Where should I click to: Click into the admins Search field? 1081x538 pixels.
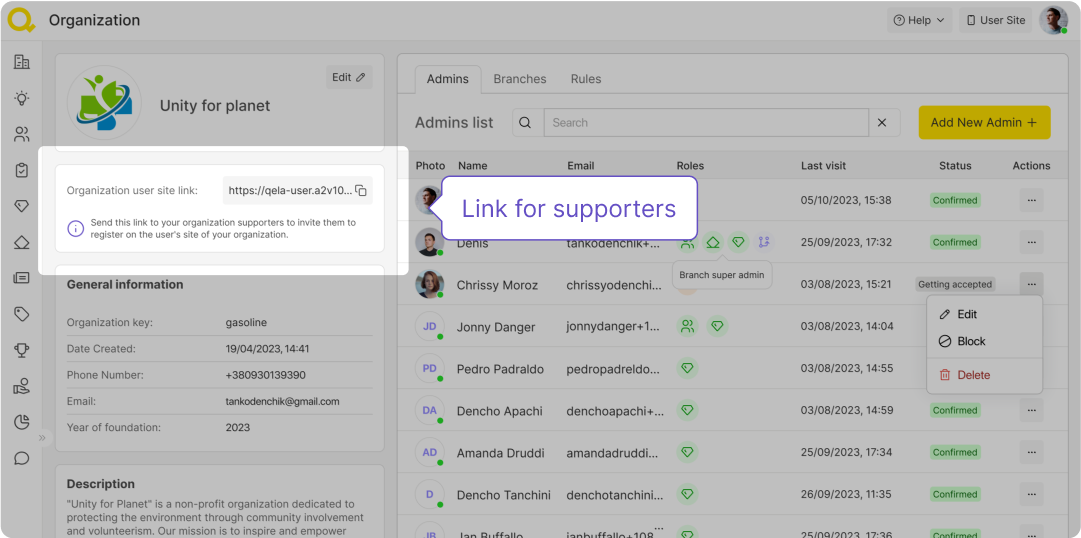click(x=705, y=123)
